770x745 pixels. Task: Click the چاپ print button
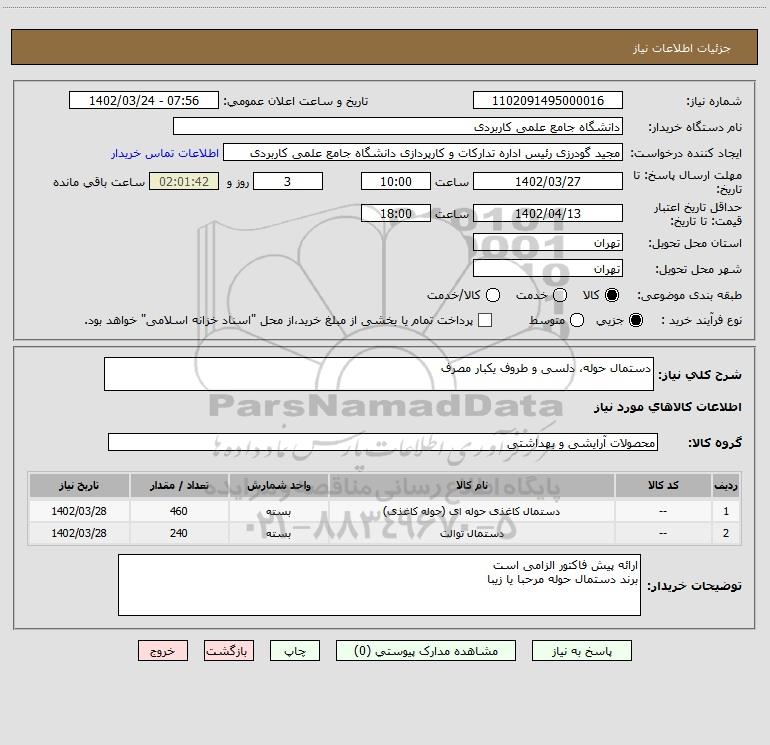[x=295, y=651]
